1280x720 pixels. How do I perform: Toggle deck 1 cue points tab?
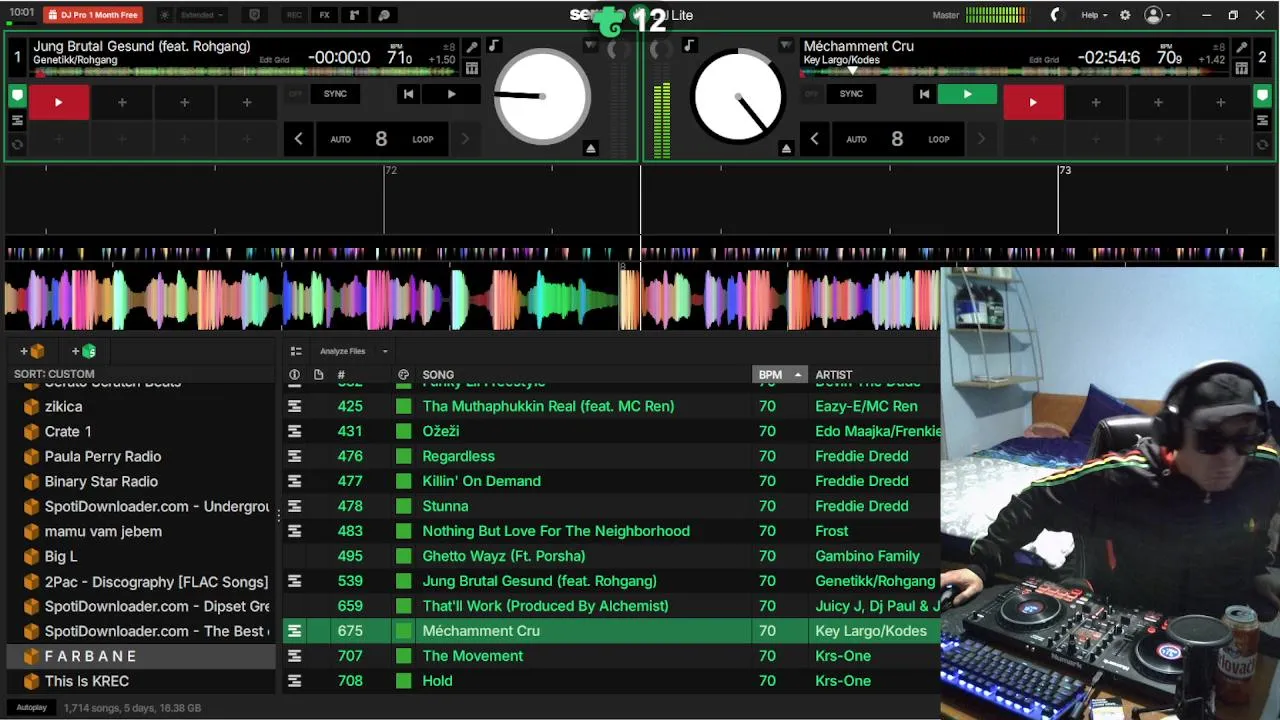point(17,97)
